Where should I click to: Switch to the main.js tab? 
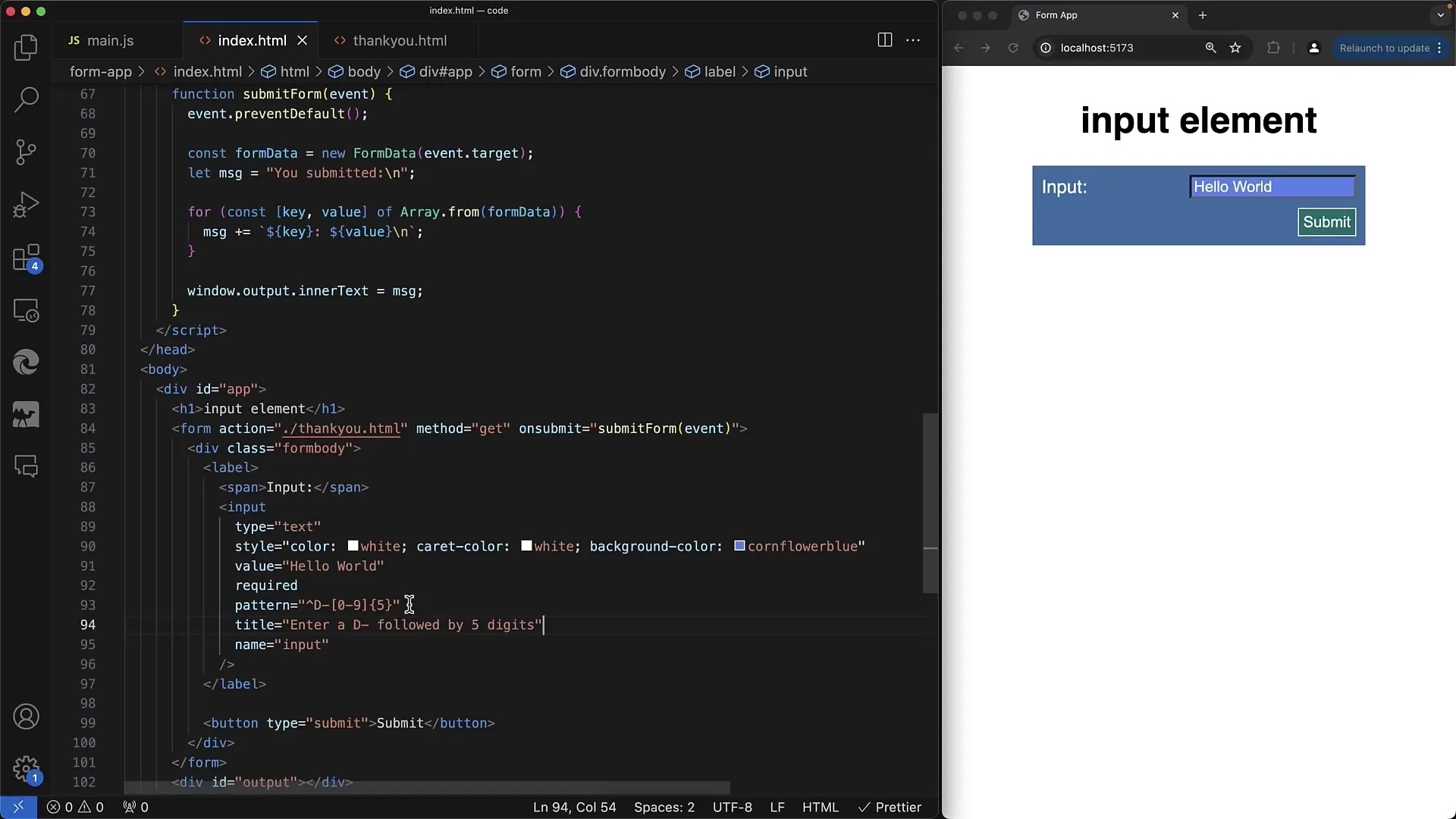pos(111,40)
